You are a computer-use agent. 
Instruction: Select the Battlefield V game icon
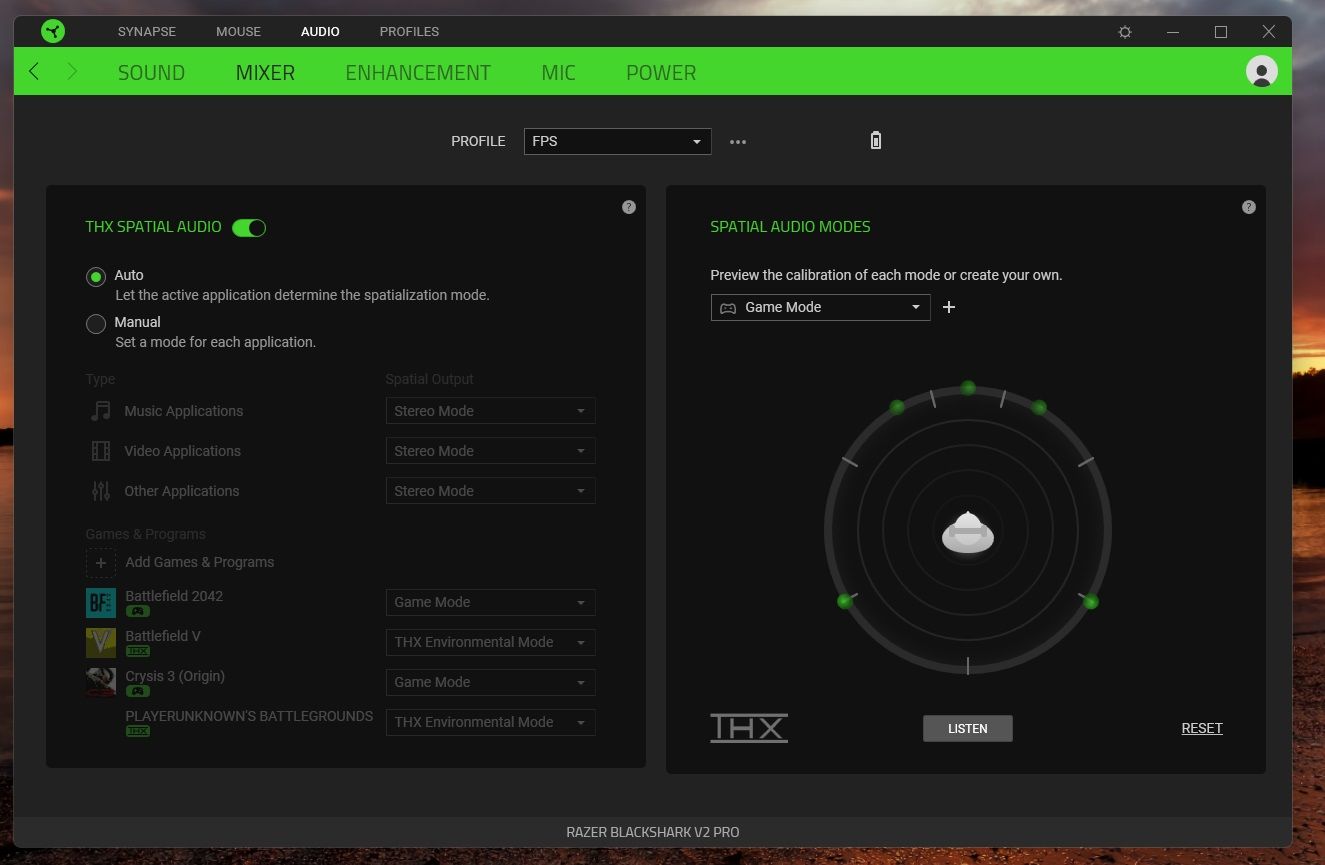point(101,642)
